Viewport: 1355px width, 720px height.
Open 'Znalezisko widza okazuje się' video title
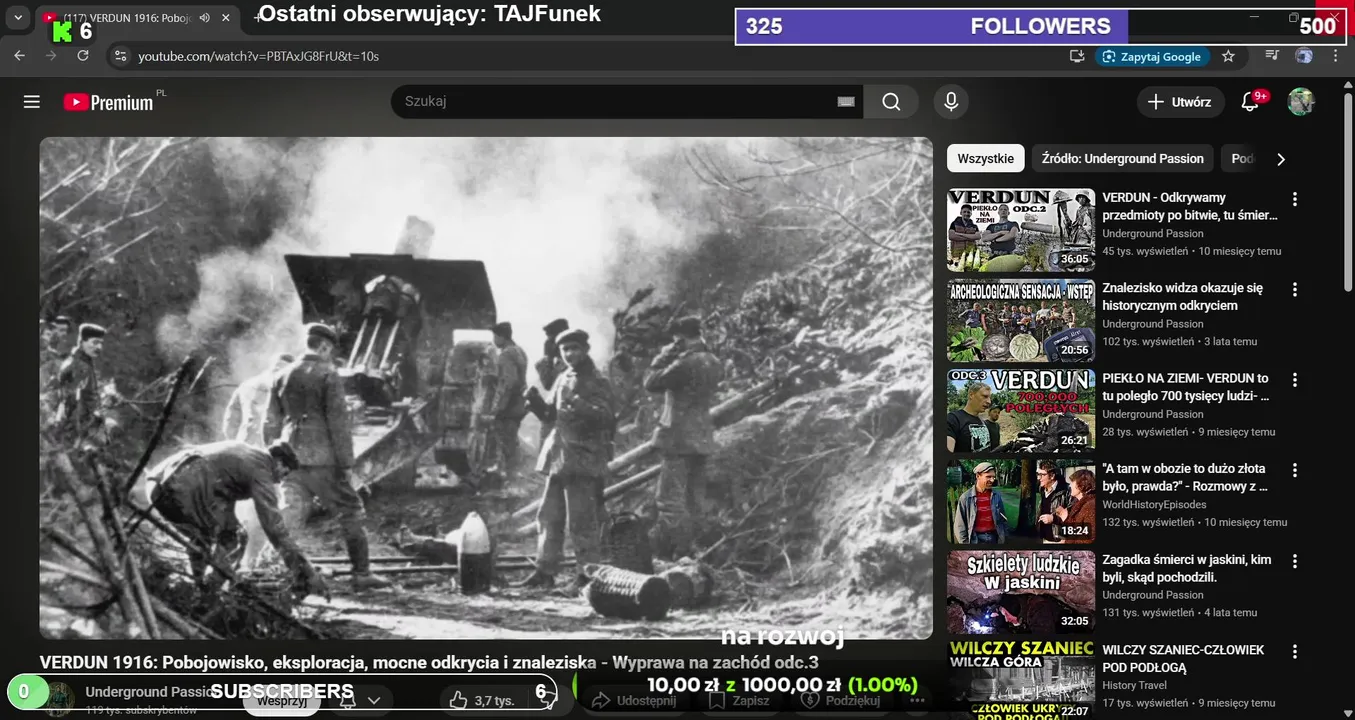(x=1182, y=297)
